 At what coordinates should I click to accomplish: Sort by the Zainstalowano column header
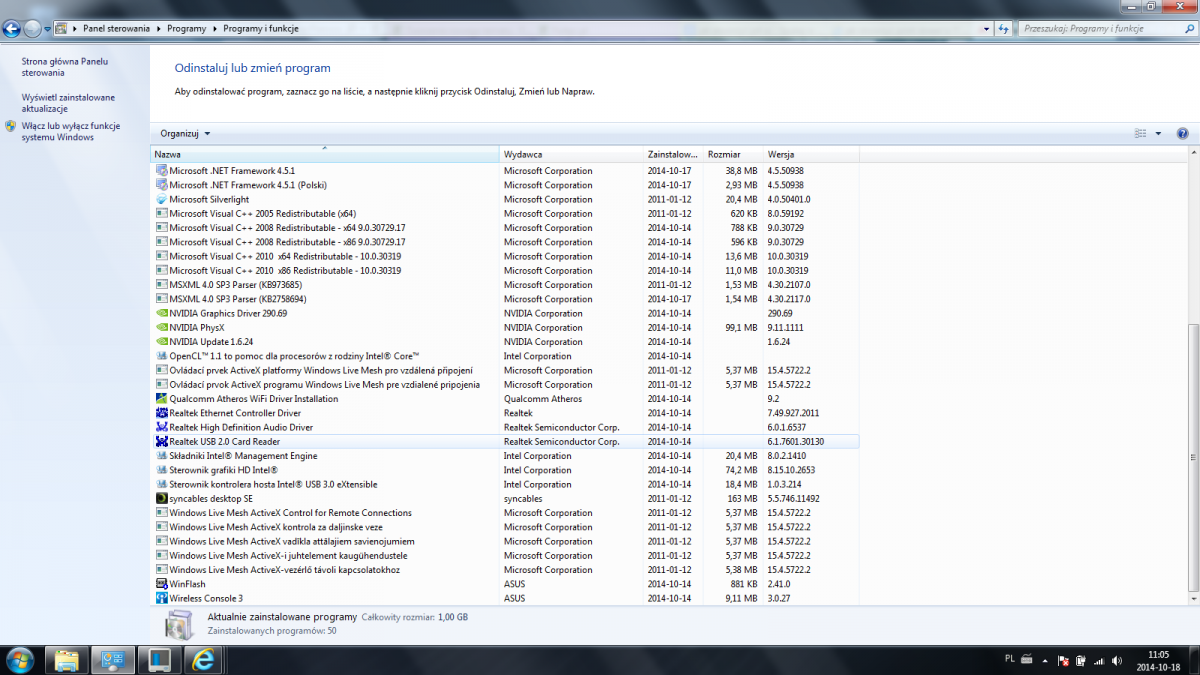pos(674,155)
